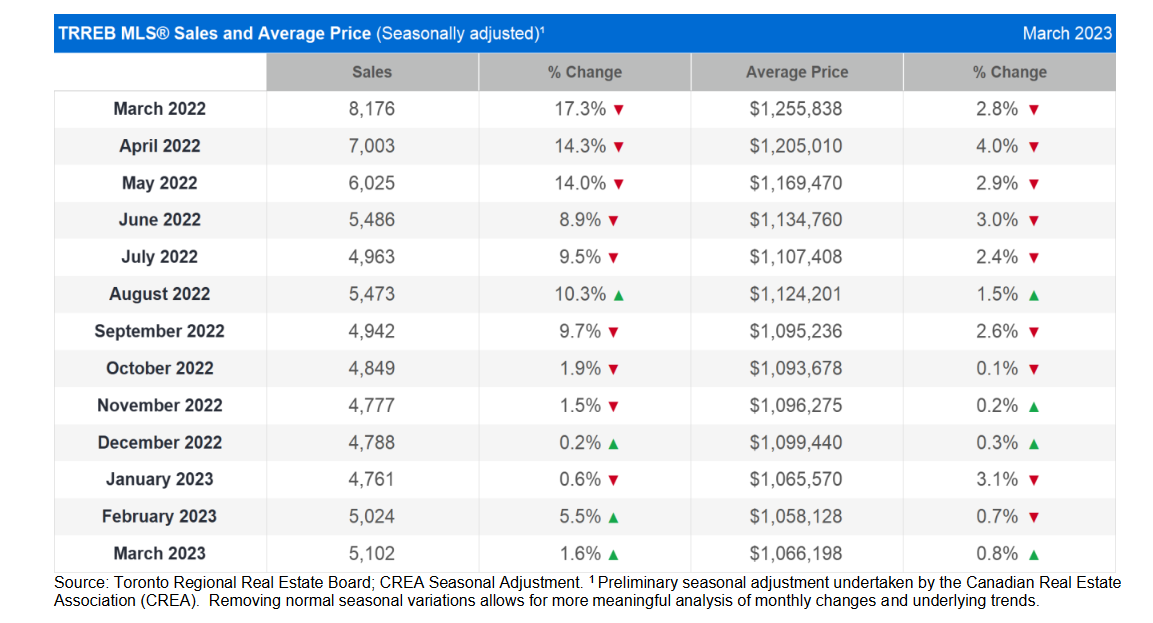Click the red down arrow next to 14.0%
The height and width of the screenshot is (623, 1153).
pos(618,184)
